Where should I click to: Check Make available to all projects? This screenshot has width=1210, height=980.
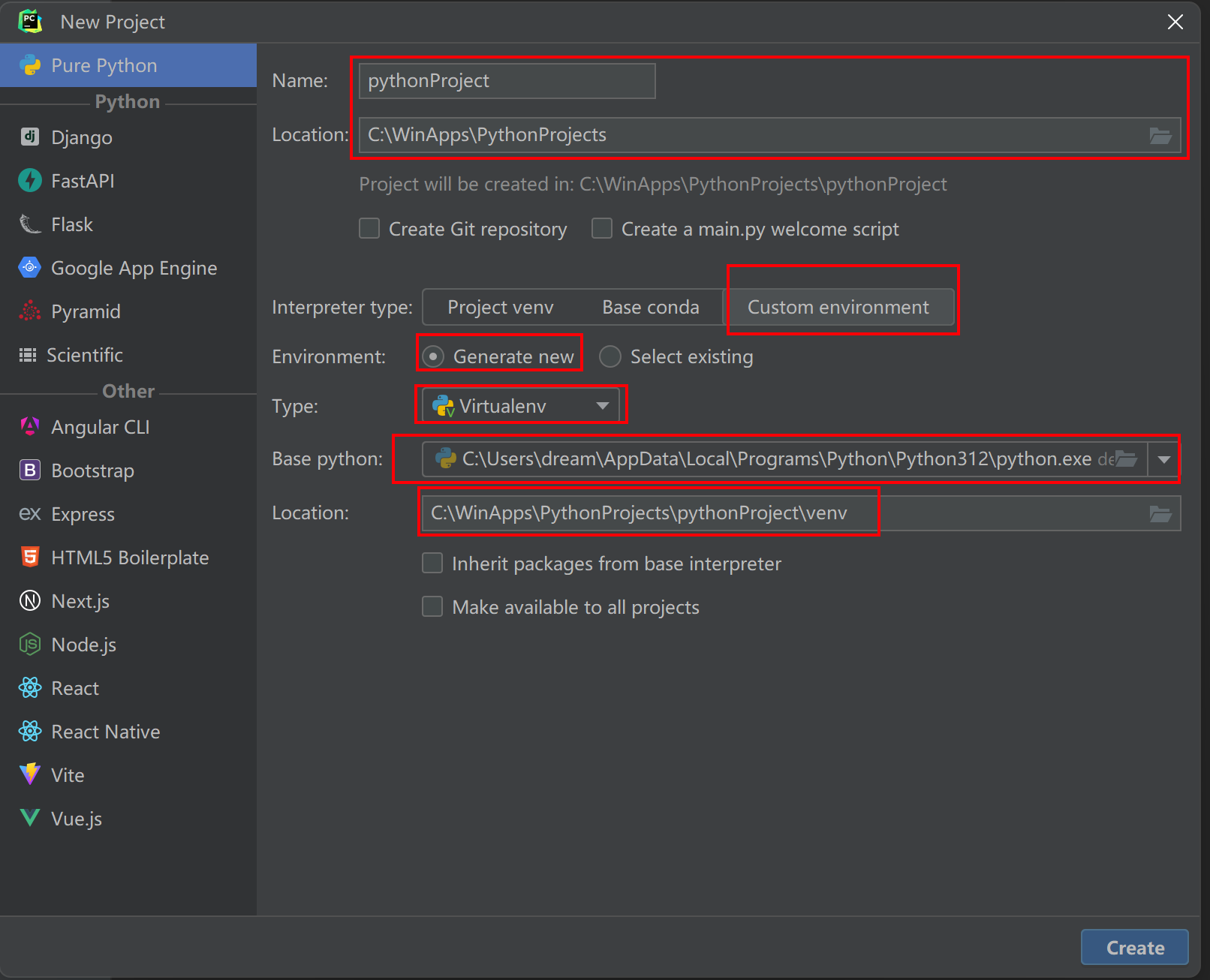click(432, 606)
